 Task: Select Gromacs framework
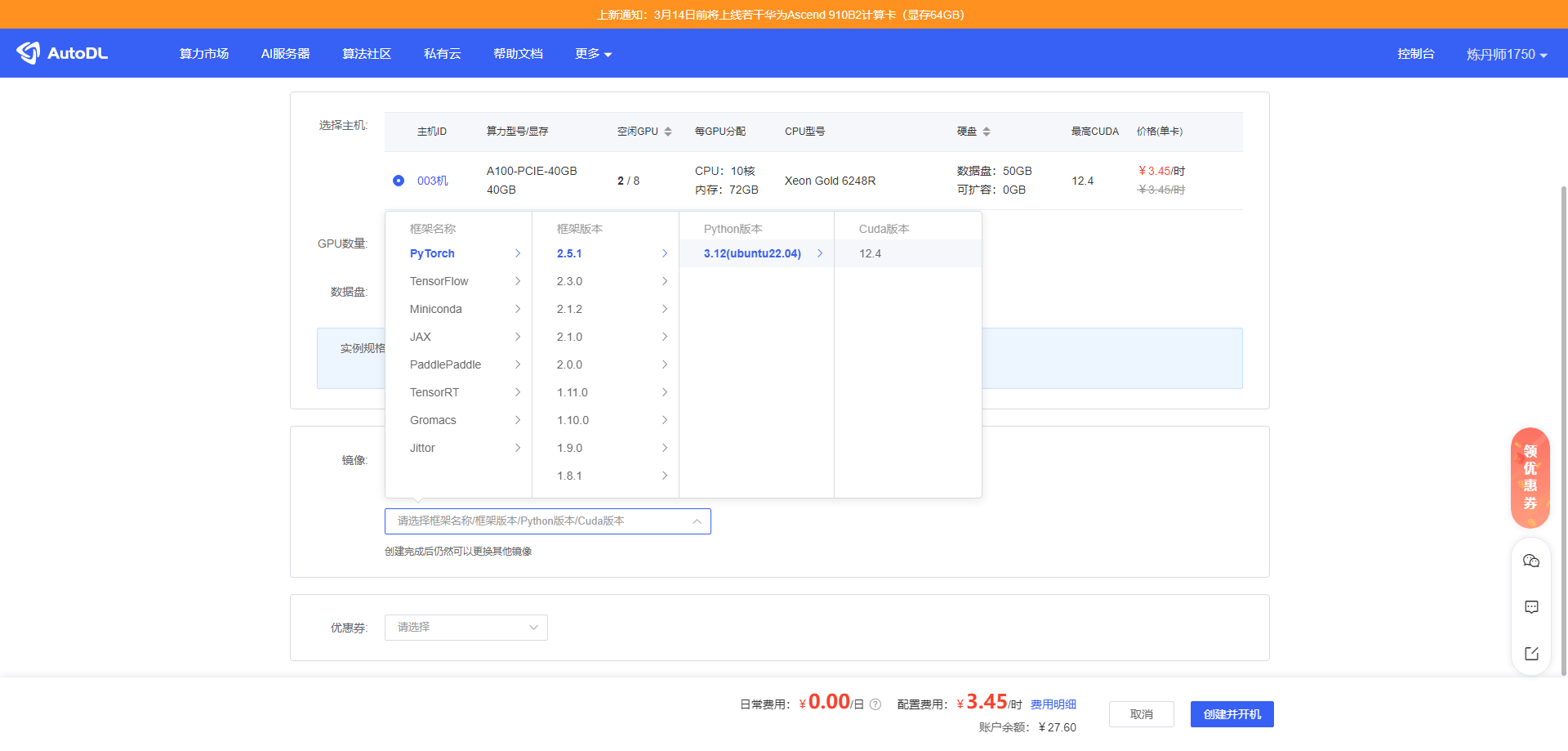click(x=458, y=420)
